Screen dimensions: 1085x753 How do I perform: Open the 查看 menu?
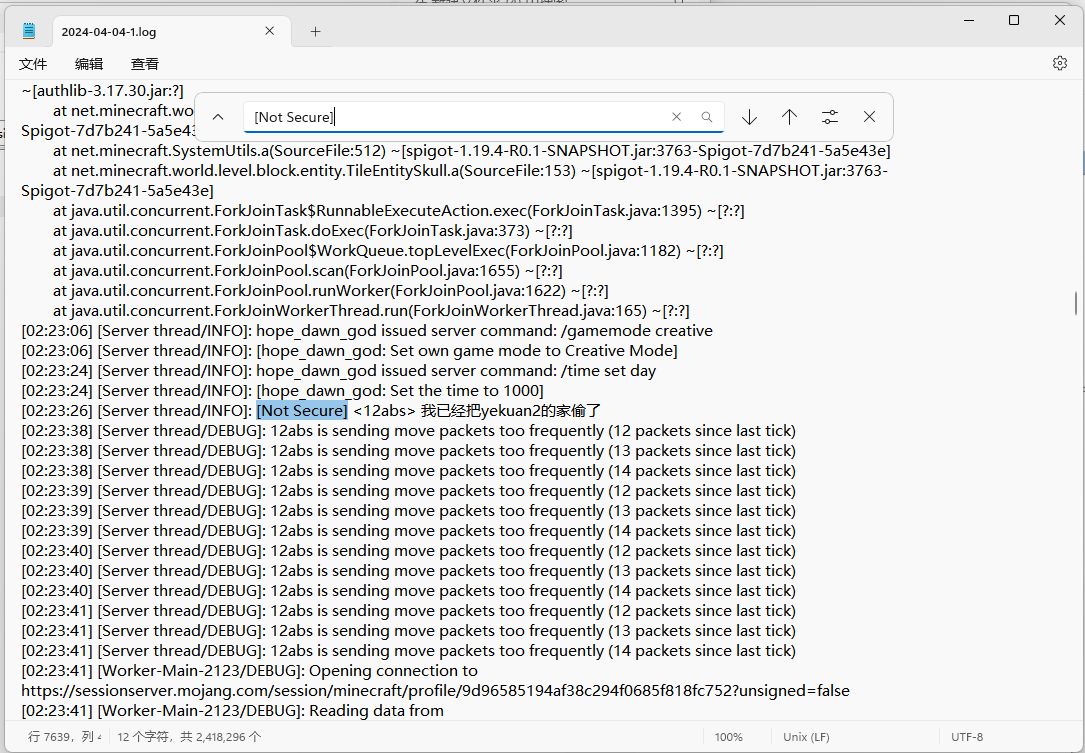pyautogui.click(x=145, y=63)
